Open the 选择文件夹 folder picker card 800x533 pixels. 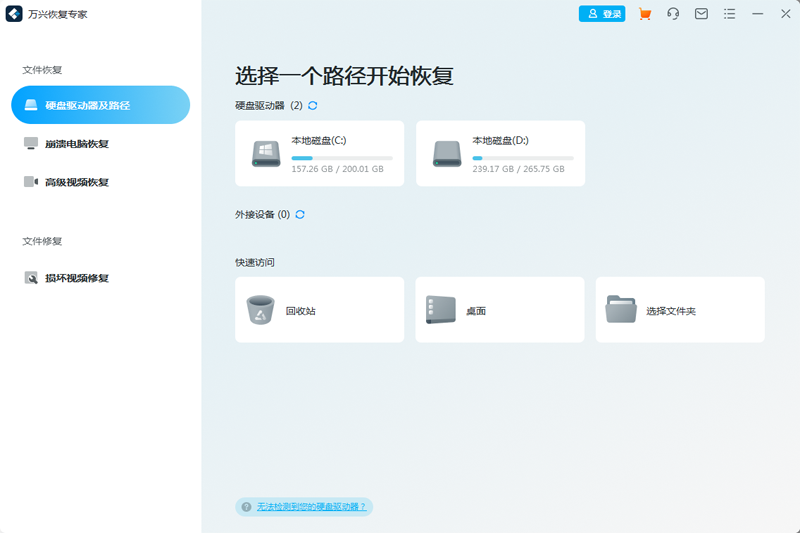pos(680,310)
